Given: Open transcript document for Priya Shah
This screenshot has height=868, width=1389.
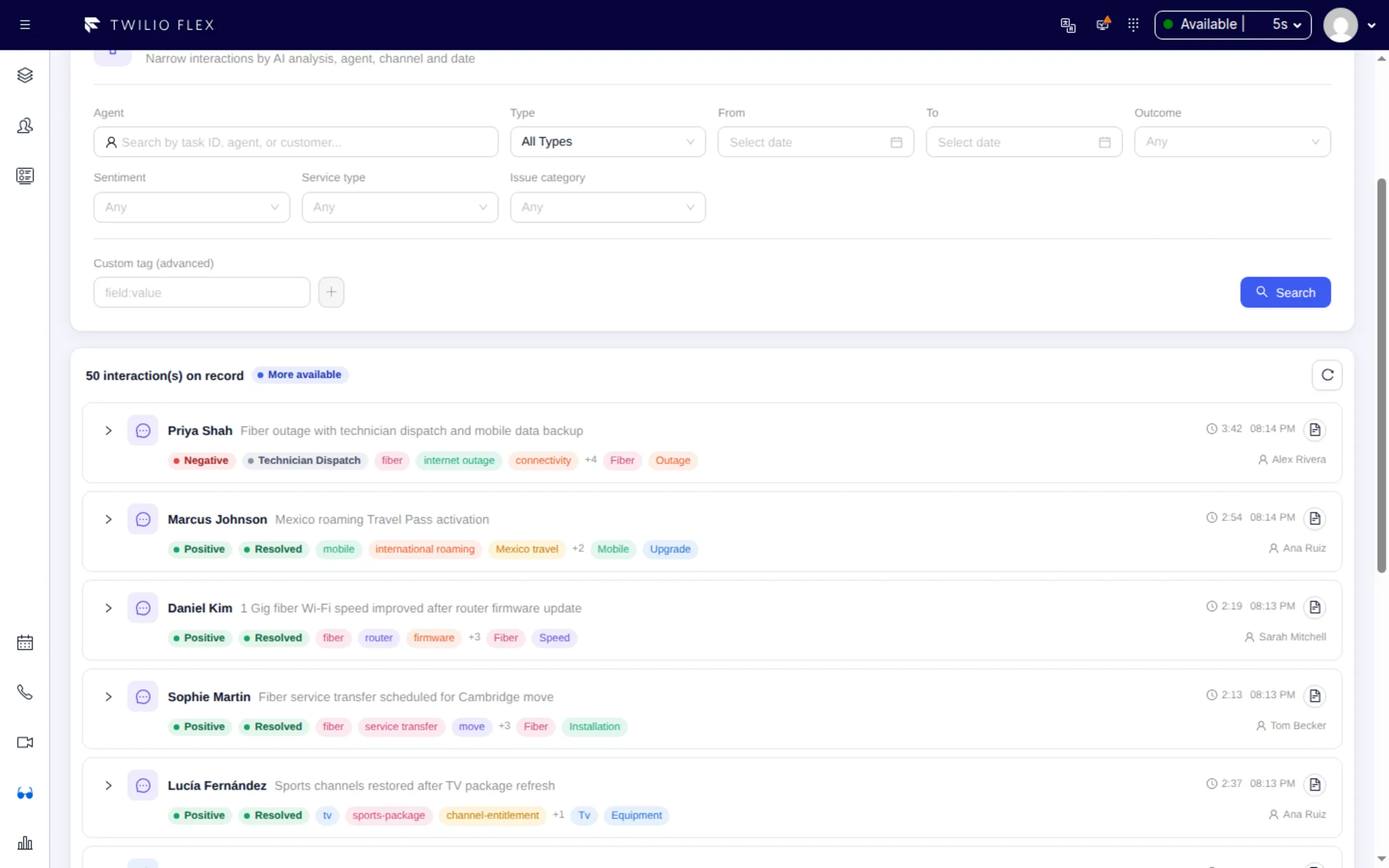Looking at the screenshot, I should (x=1315, y=430).
